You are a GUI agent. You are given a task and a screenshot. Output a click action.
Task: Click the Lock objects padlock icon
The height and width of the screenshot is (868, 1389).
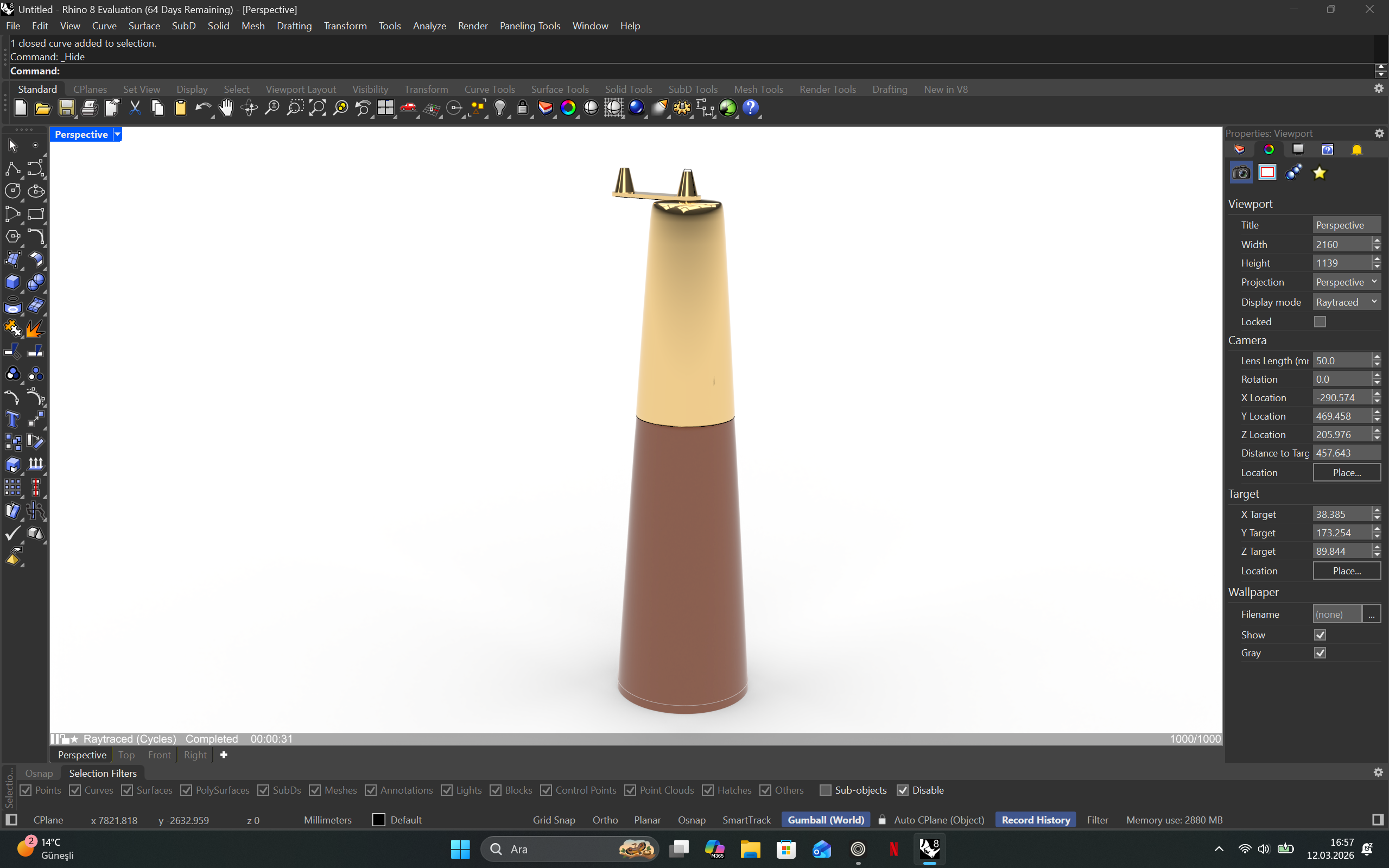(522, 108)
